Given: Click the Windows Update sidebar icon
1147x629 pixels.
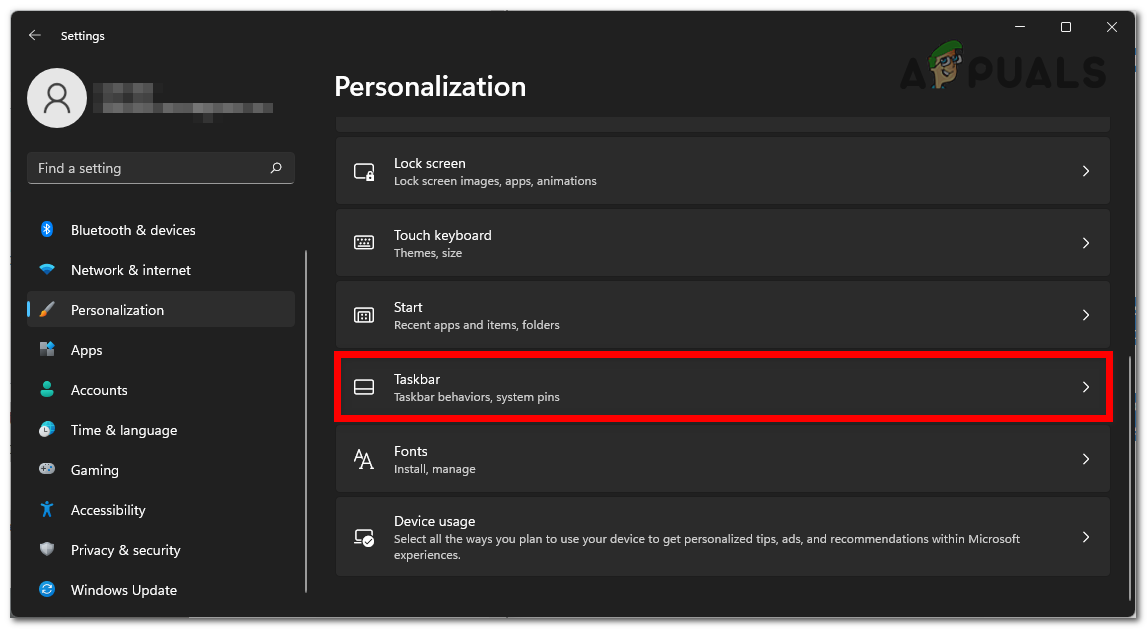Looking at the screenshot, I should (47, 590).
